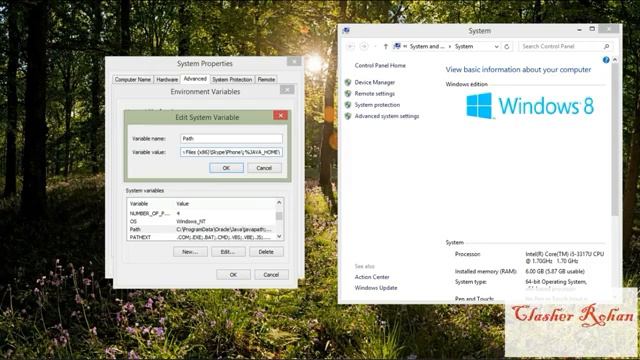Switch to the Computer Name tab

133,79
